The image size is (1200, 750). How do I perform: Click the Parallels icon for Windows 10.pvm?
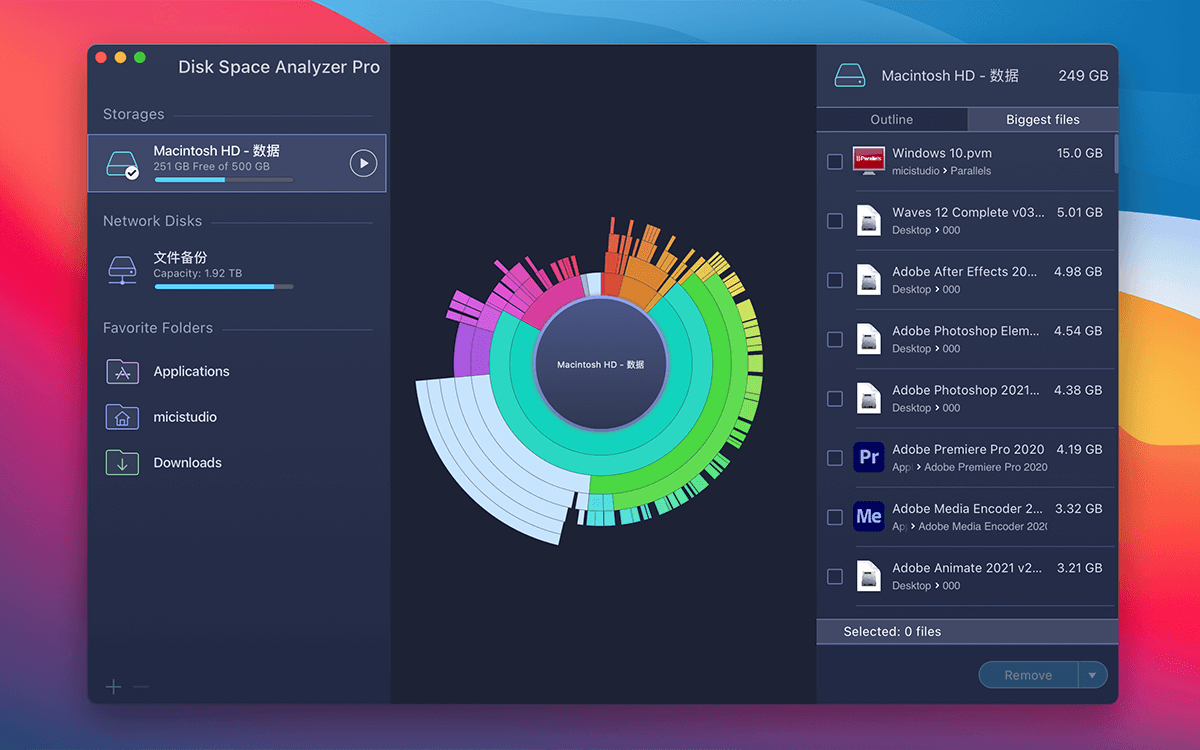click(869, 161)
